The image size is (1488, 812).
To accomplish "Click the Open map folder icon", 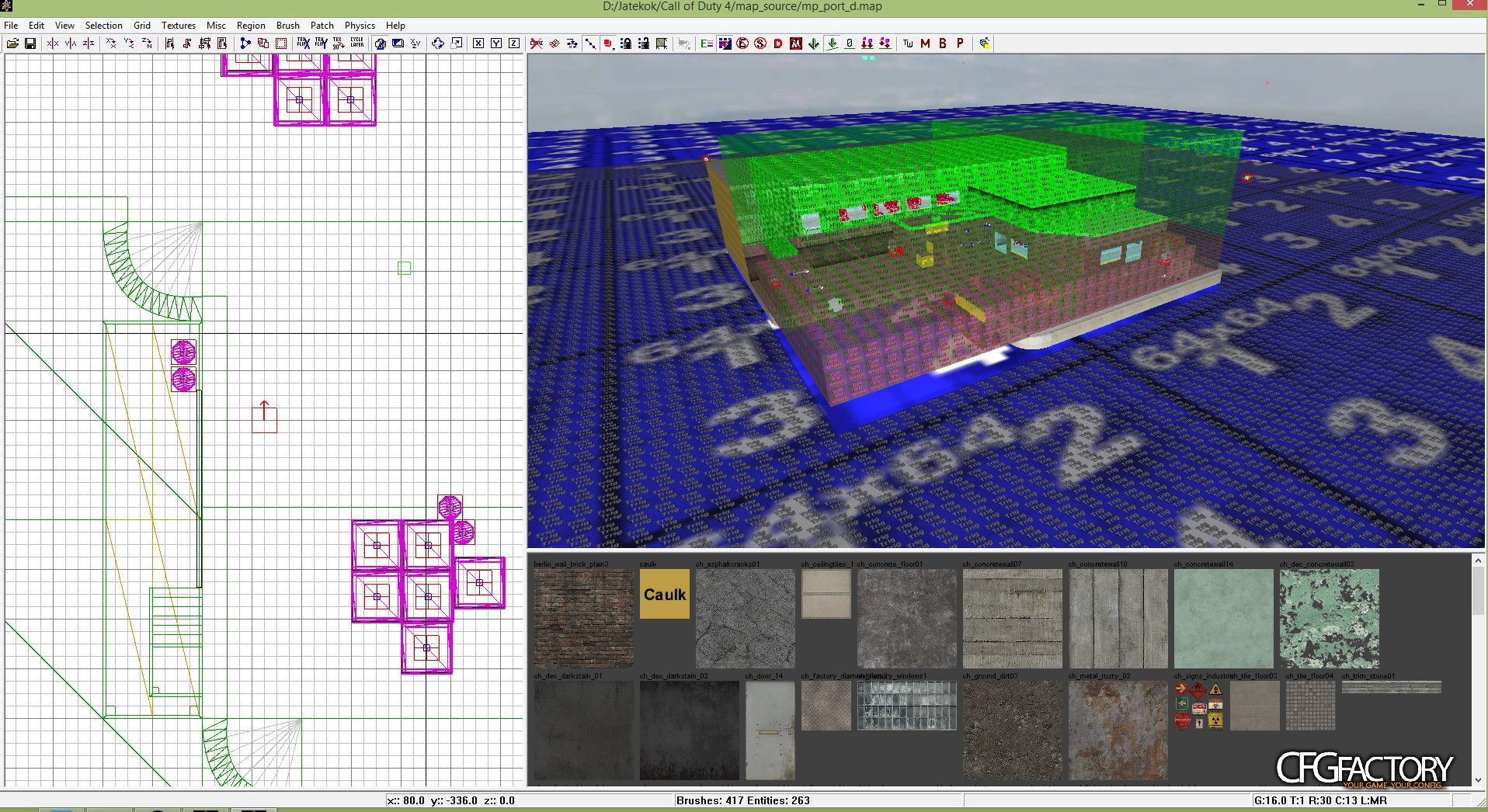I will pos(12,43).
